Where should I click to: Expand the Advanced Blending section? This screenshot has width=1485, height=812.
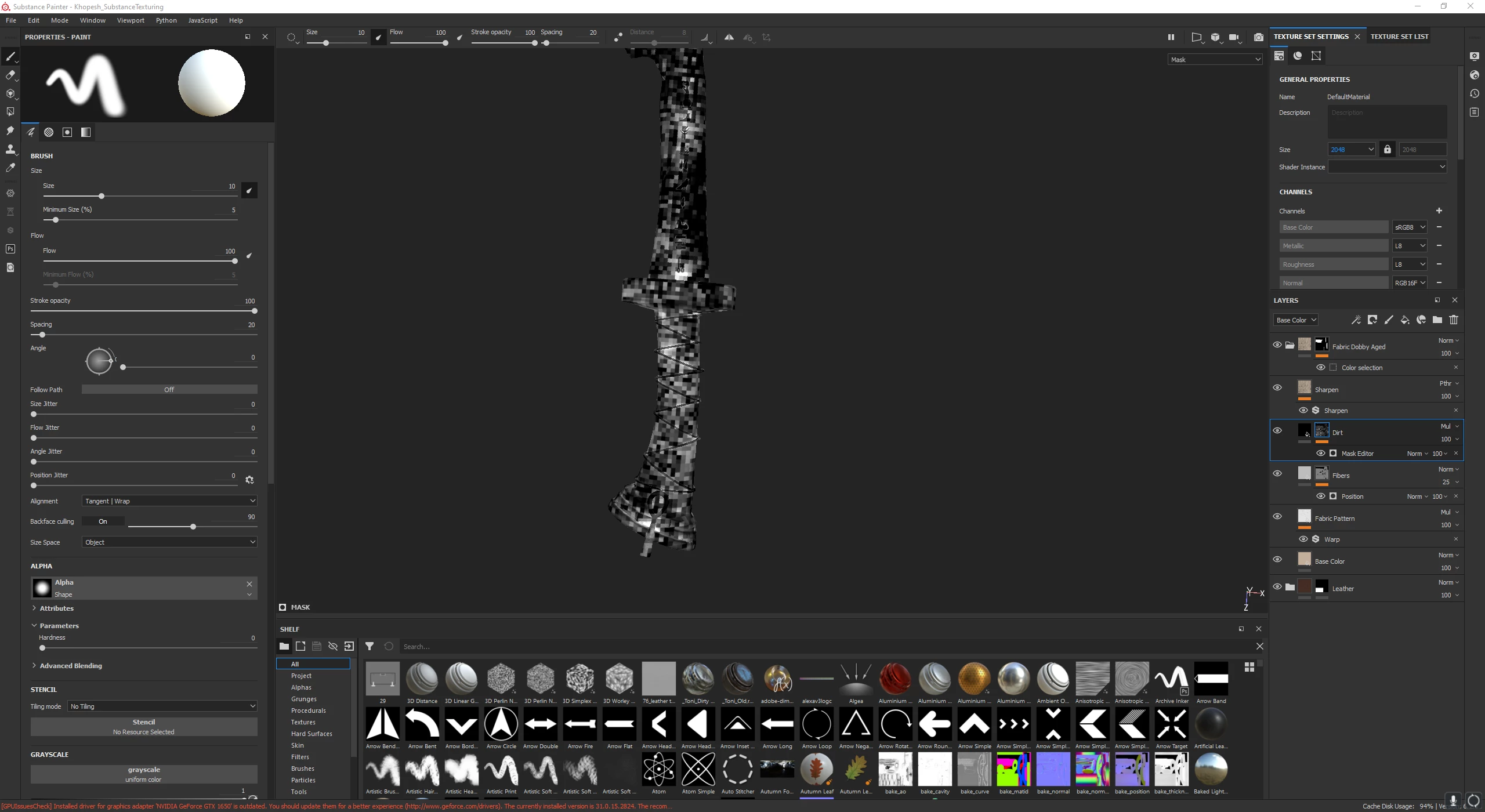point(70,666)
